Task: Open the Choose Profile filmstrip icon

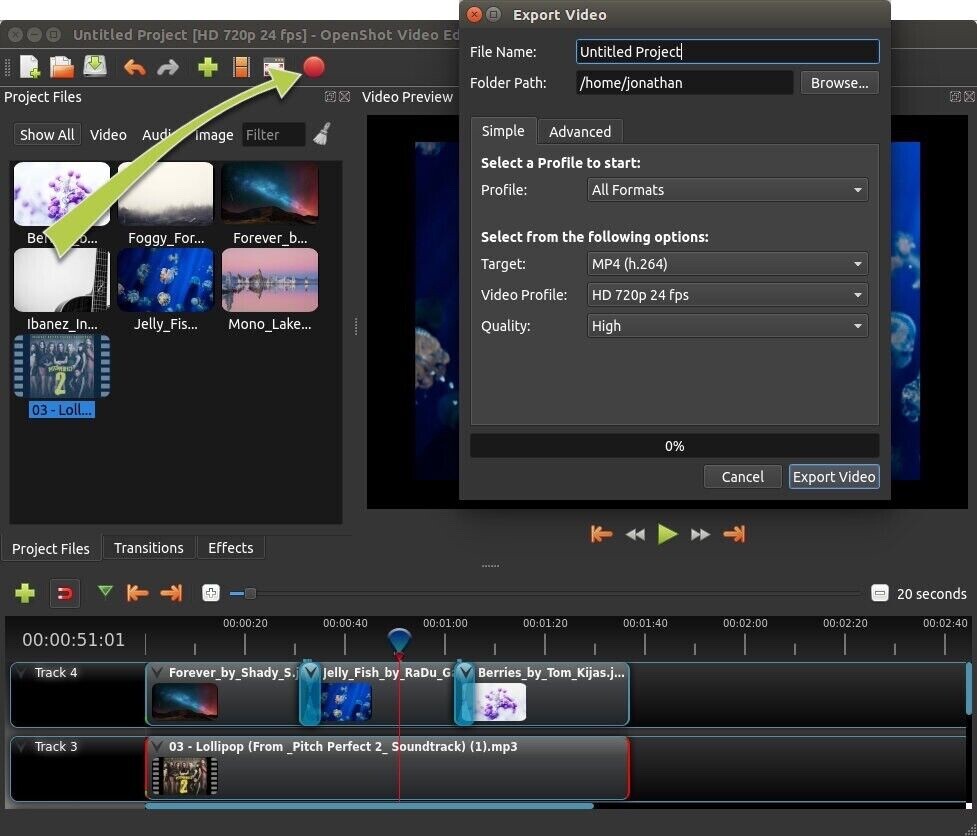Action: 241,67
